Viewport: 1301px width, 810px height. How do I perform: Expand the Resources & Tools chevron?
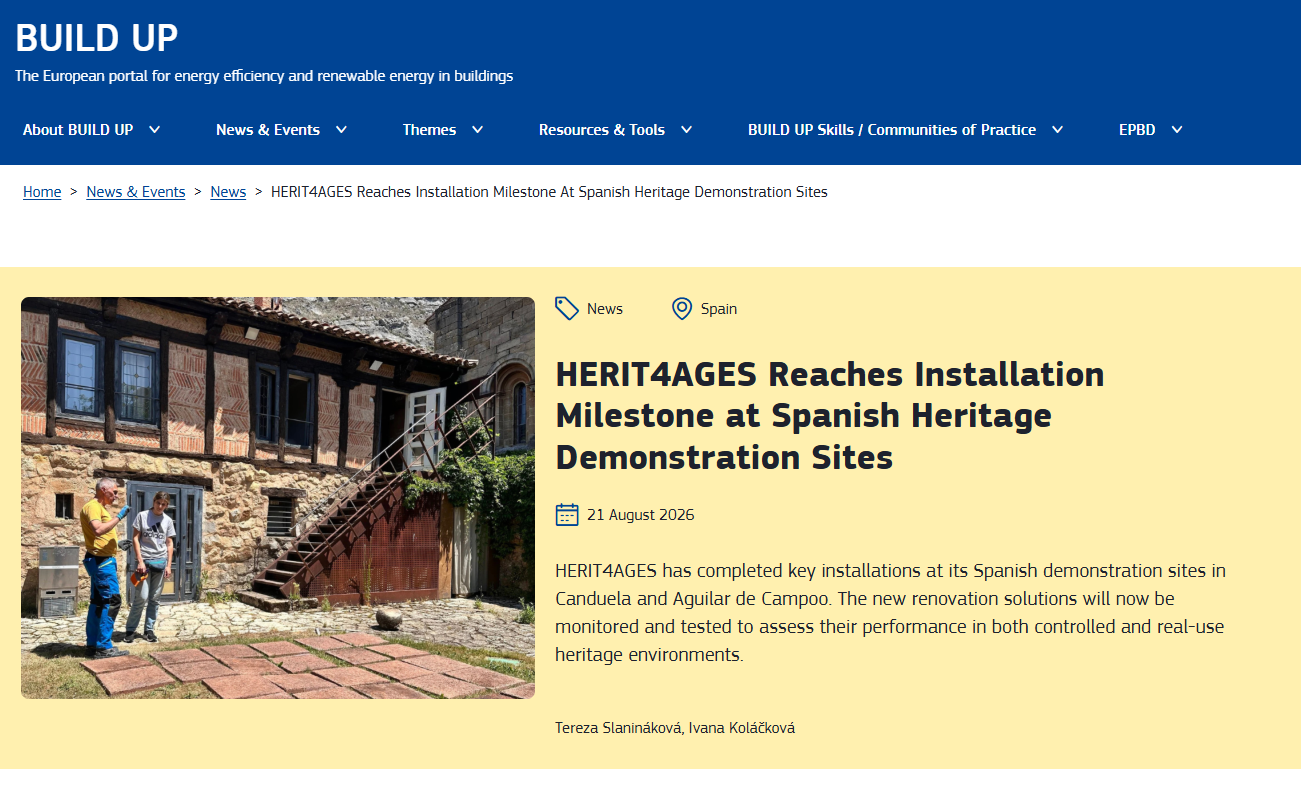pos(686,130)
